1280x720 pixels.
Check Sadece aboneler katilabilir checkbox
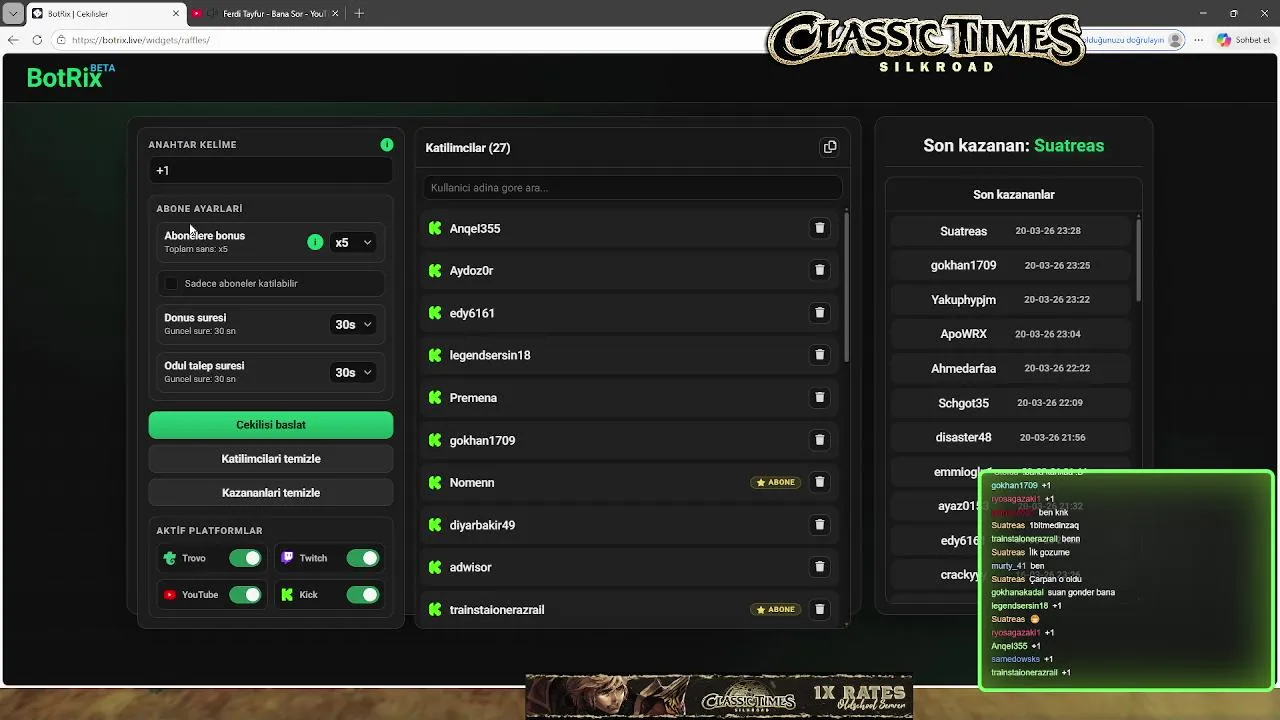click(171, 284)
